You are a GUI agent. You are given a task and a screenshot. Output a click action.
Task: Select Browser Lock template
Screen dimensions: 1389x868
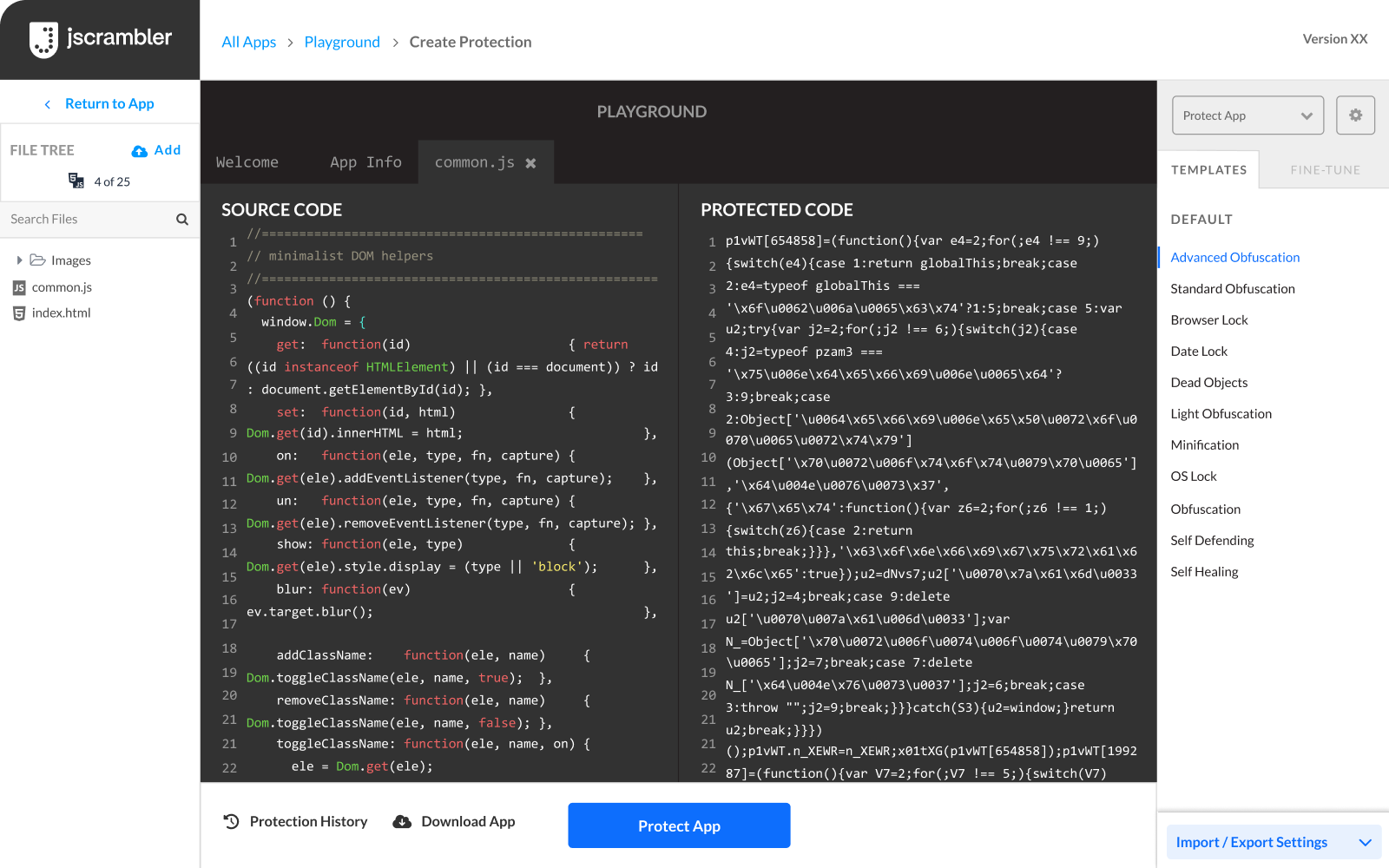(x=1208, y=319)
